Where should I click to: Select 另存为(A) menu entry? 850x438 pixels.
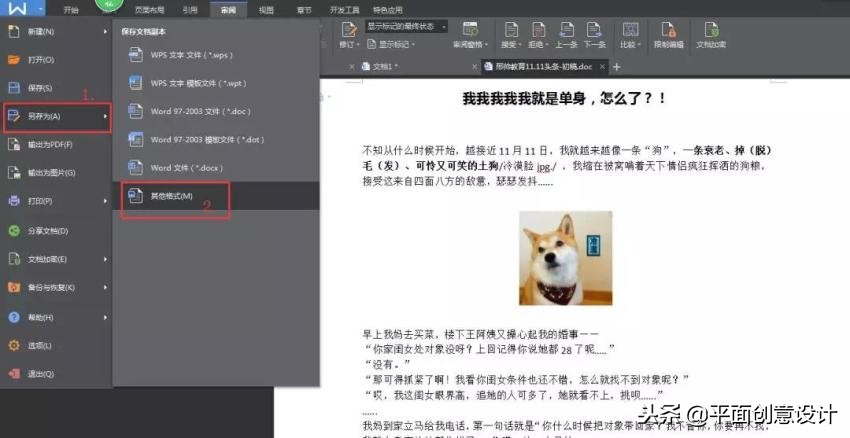click(56, 116)
